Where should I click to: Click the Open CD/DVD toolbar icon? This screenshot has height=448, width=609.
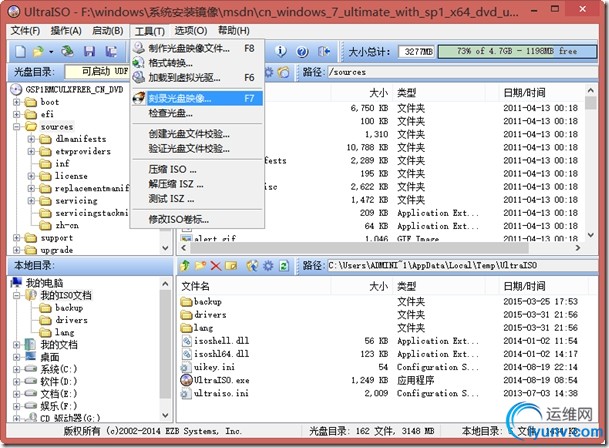pos(68,51)
